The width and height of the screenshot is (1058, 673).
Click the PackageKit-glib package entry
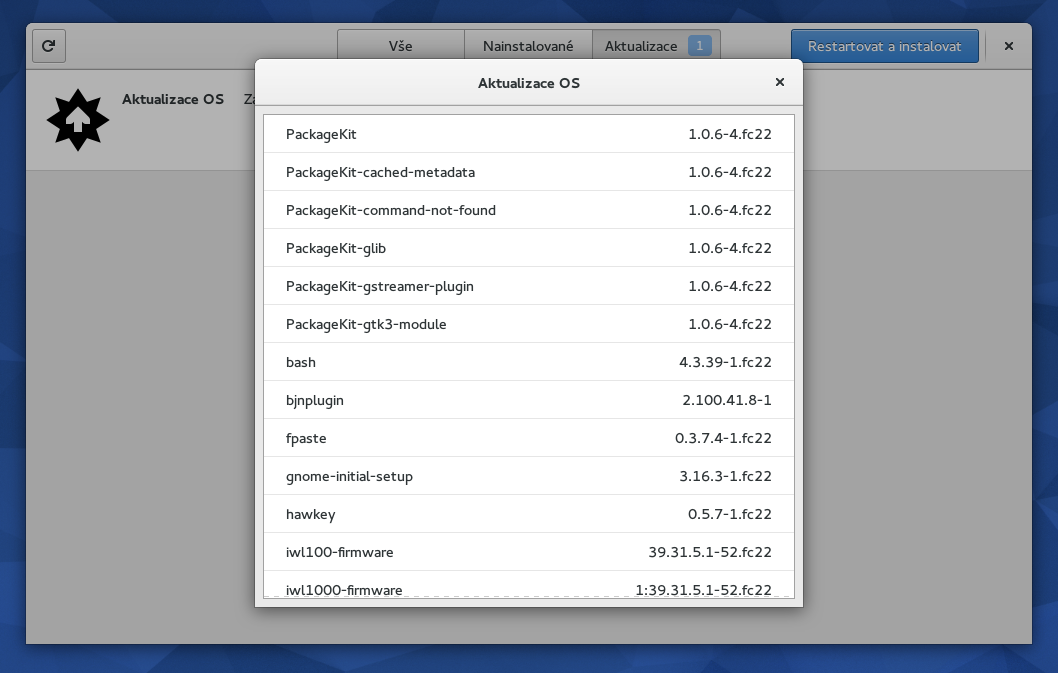528,248
